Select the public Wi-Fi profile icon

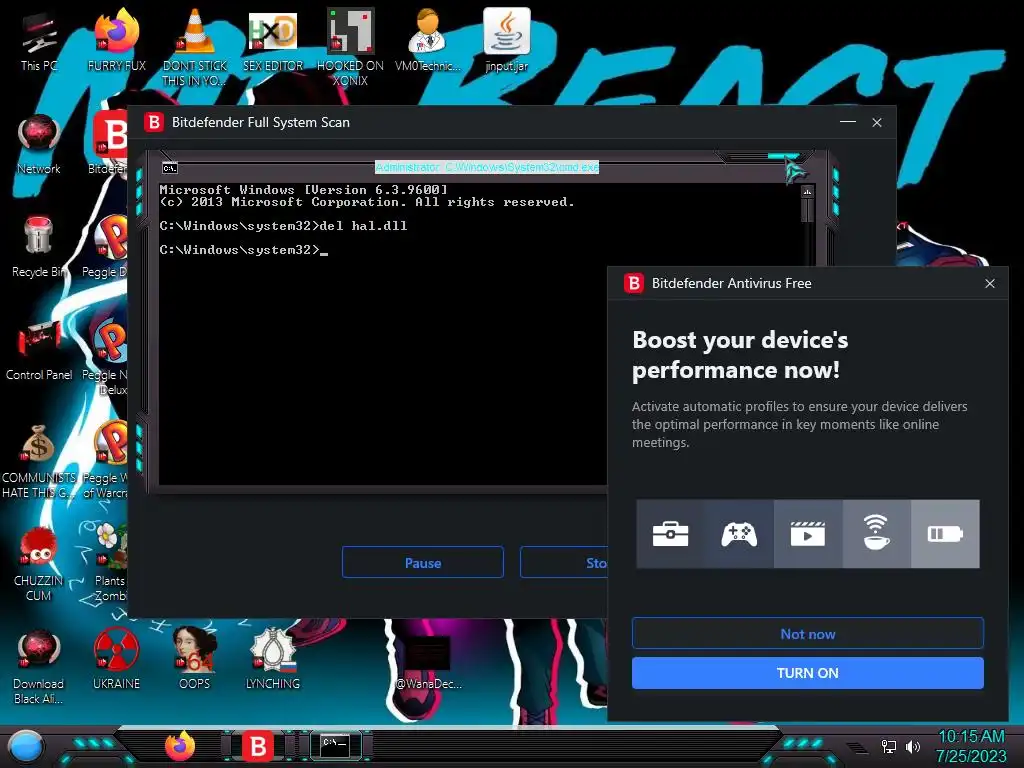pyautogui.click(x=876, y=534)
